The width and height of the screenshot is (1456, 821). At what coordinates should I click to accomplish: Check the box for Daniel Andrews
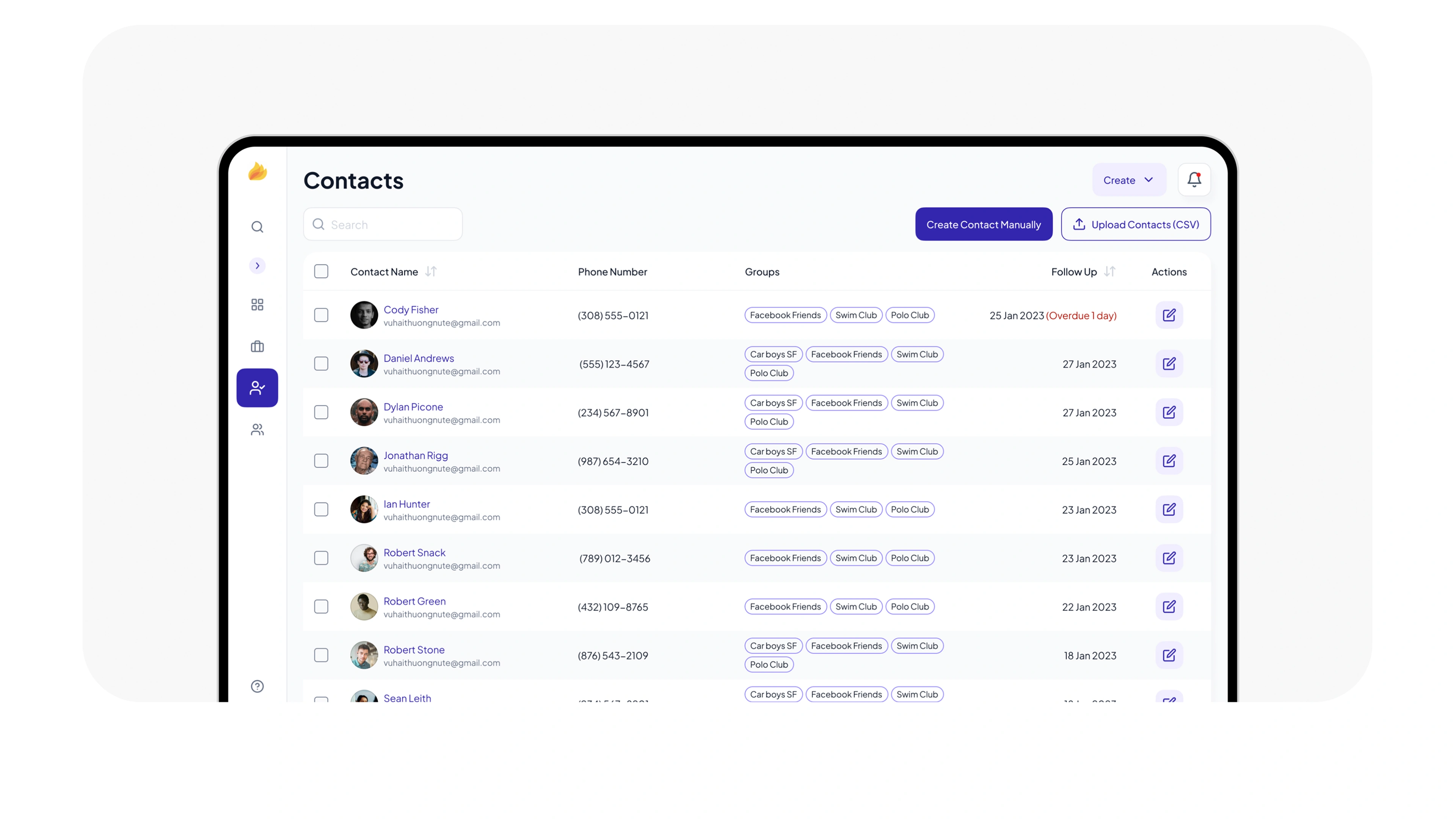pyautogui.click(x=321, y=364)
